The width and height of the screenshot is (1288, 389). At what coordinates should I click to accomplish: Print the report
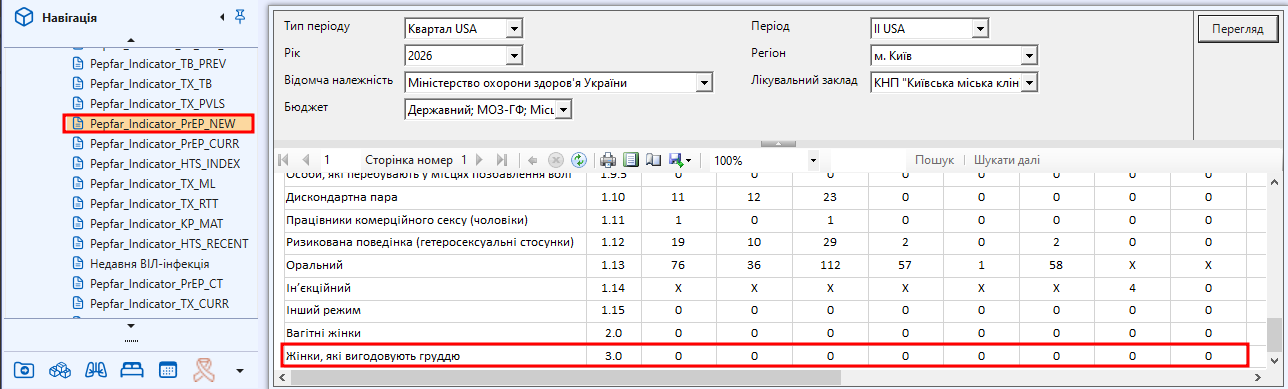pyautogui.click(x=608, y=160)
